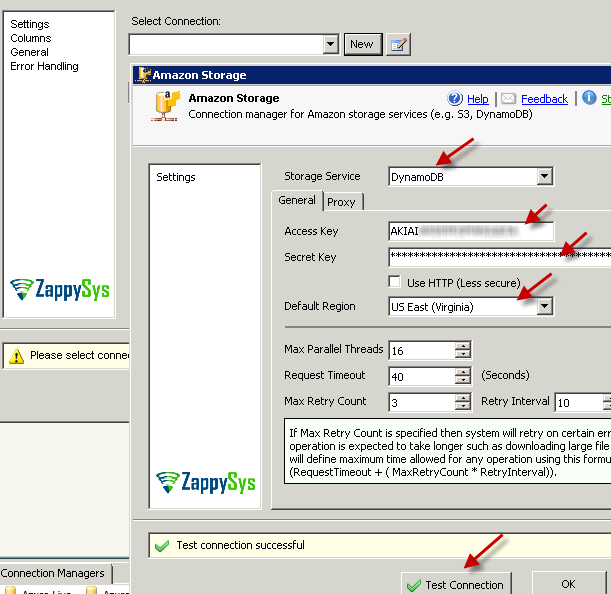
Task: Expand the Storage Service dropdown
Action: point(544,177)
